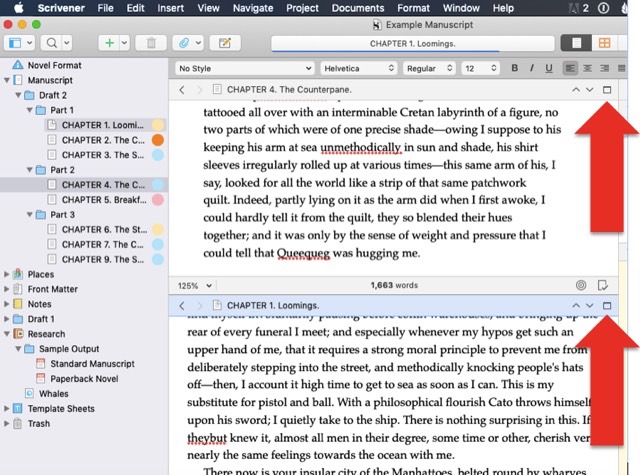Click the yellow label swatch for Chapter 6
Viewport: 640px width, 475px height.
coord(158,229)
